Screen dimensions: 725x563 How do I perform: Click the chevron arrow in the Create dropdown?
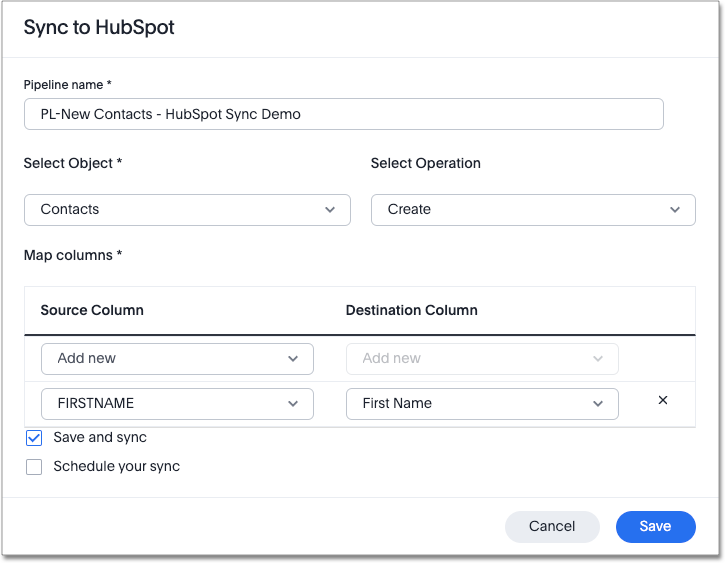pos(675,210)
